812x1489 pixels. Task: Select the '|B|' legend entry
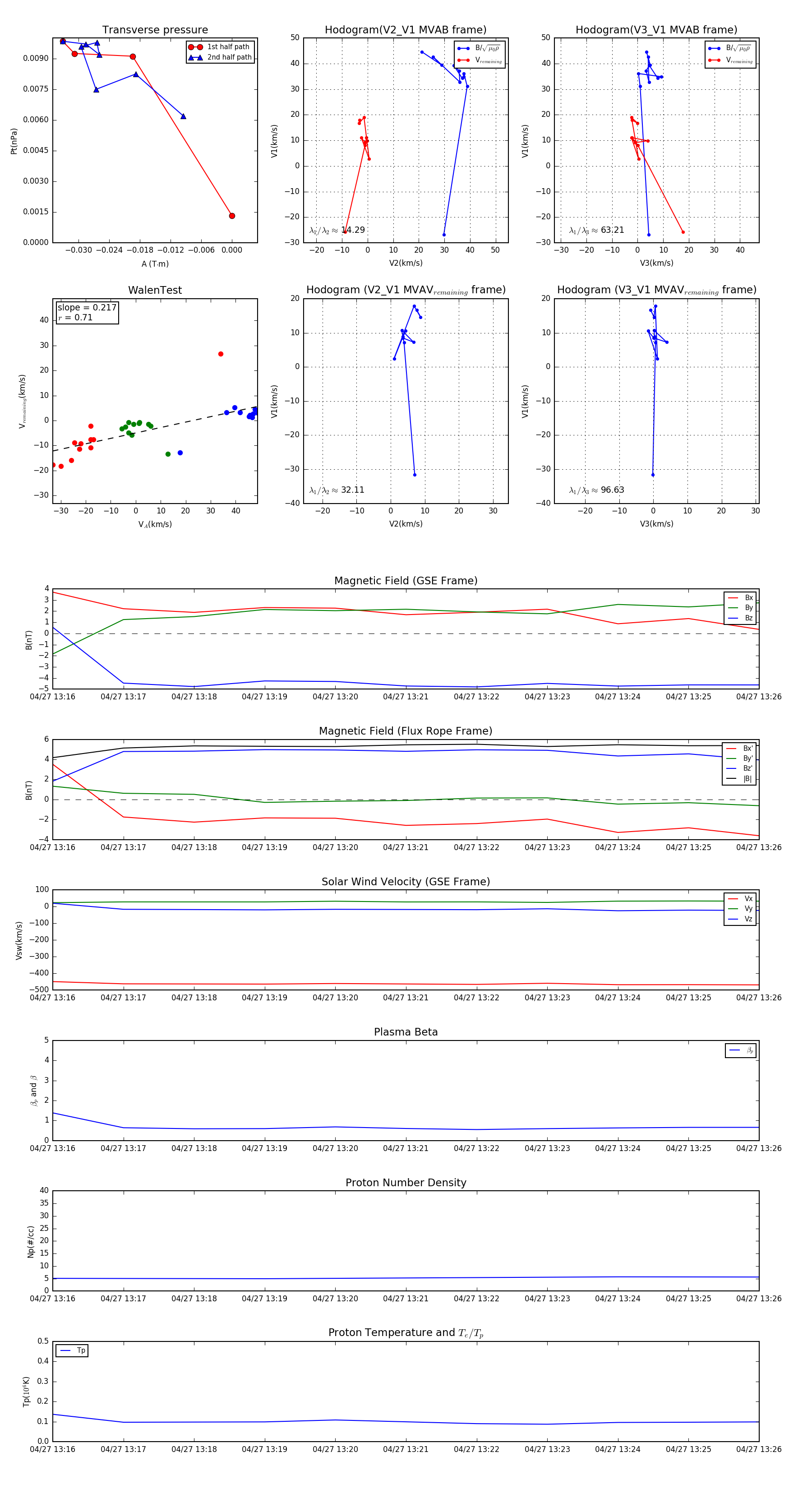[x=739, y=779]
